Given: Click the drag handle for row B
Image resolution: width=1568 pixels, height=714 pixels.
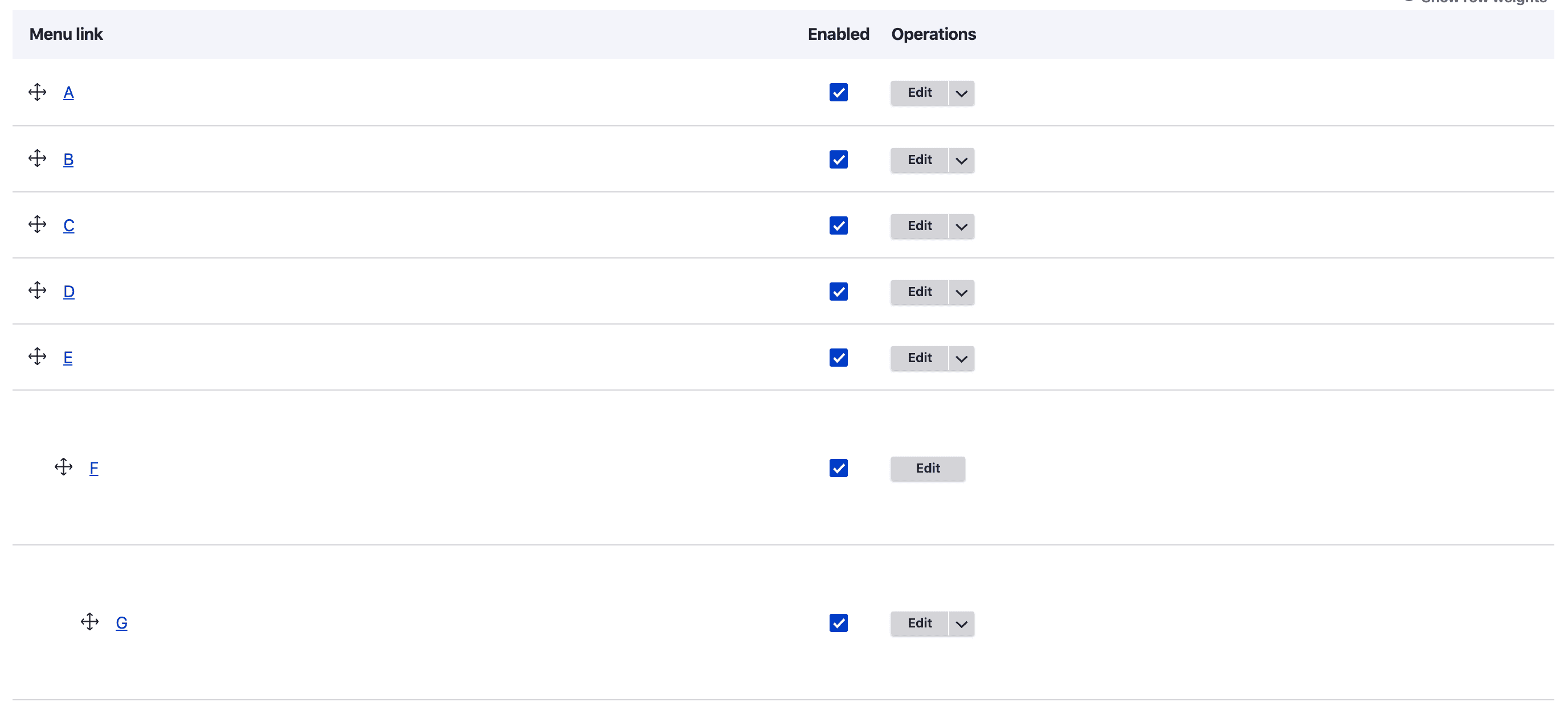Looking at the screenshot, I should click(x=37, y=159).
